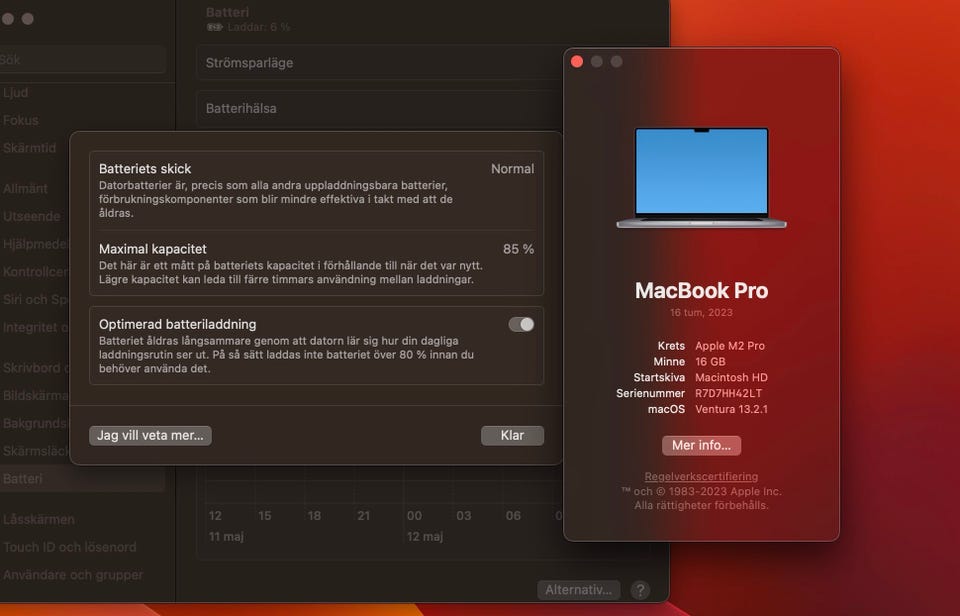The image size is (960, 616).
Task: Click the MacBook Pro title text
Action: [701, 290]
